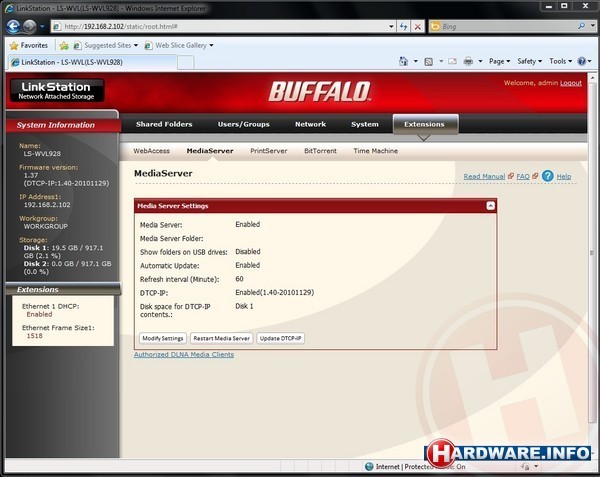Open the Favorites star button
600x477 pixels.
tap(29, 46)
